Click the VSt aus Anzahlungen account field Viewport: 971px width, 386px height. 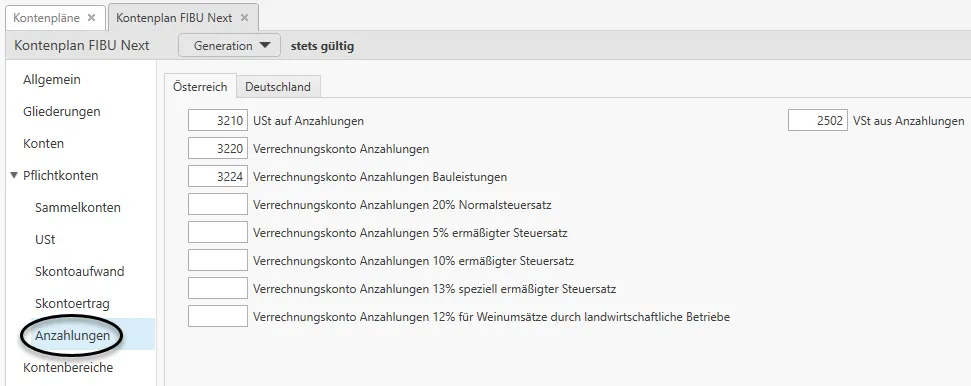pos(818,121)
